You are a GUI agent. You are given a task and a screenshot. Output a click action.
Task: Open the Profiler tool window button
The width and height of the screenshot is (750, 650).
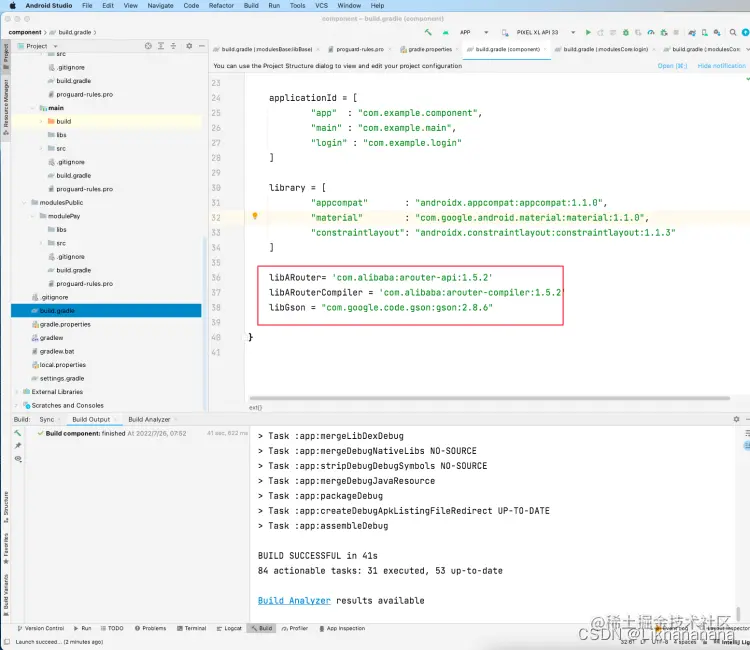point(295,628)
